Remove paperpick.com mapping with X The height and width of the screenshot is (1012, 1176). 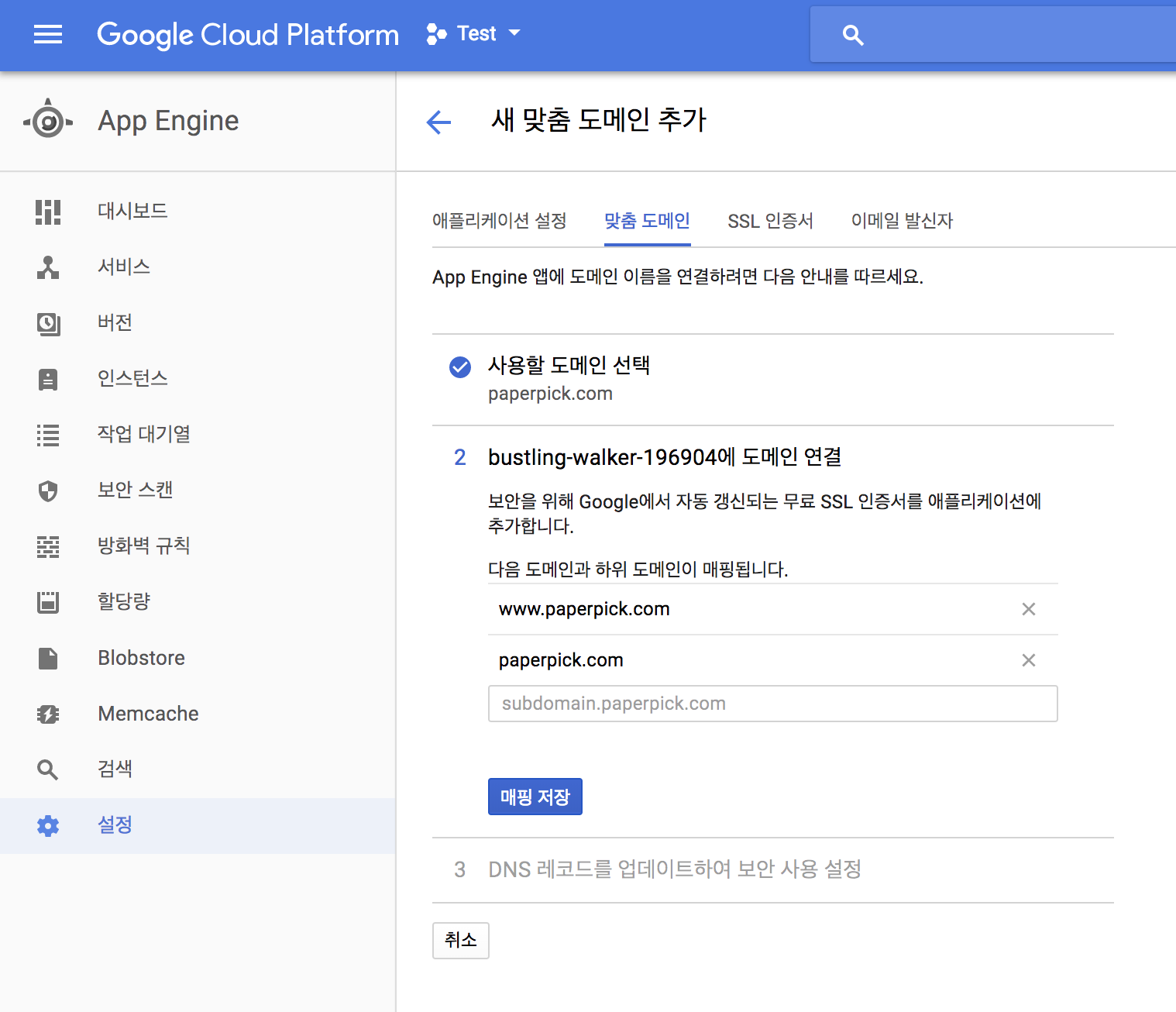[1029, 660]
